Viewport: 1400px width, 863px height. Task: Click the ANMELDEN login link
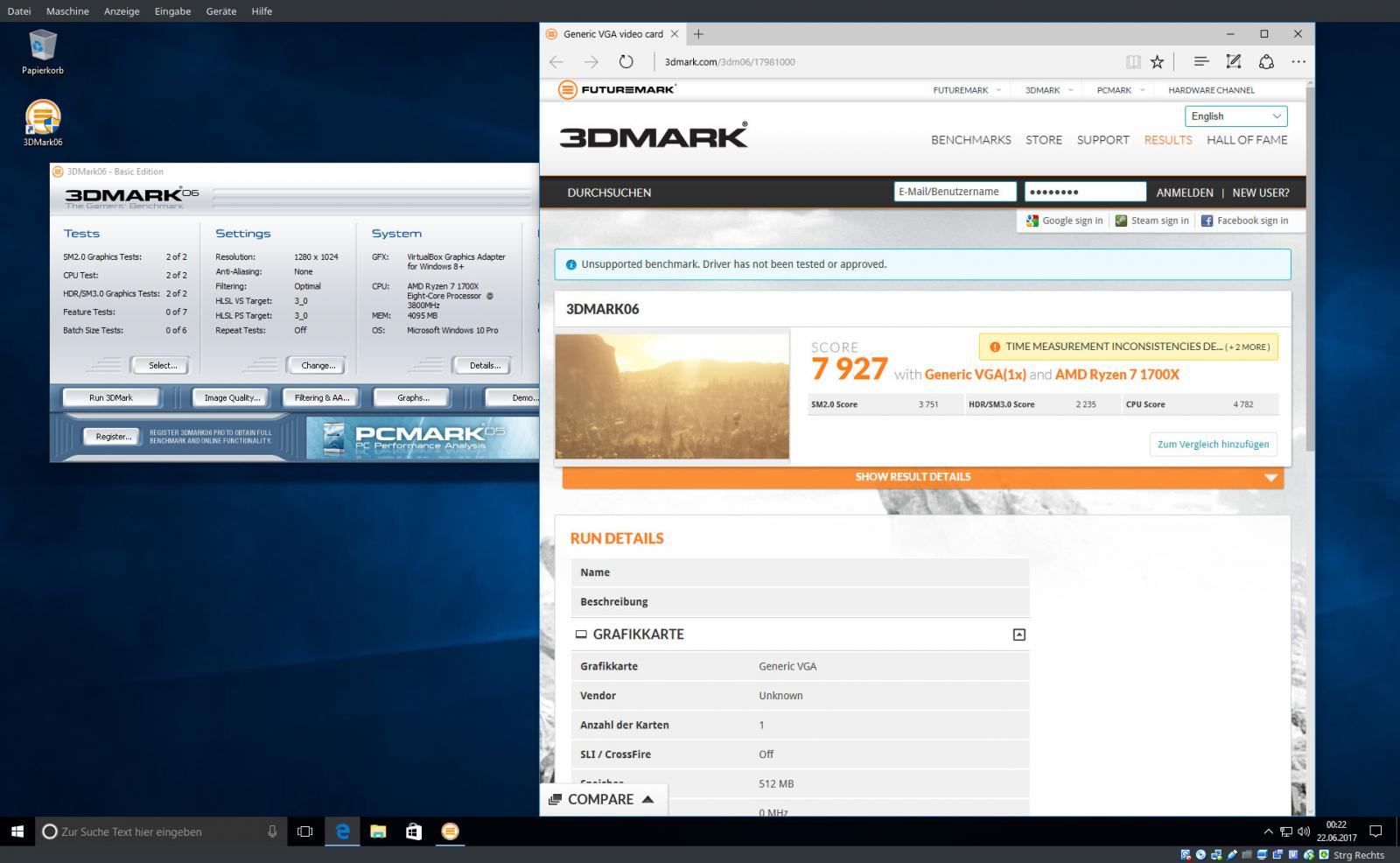tap(1185, 193)
